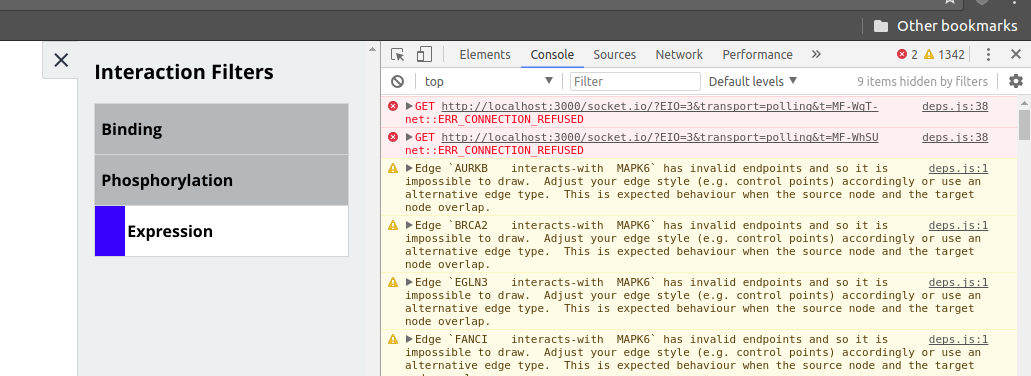Expand the AURKB edge warning
The image size is (1031, 376).
409,168
